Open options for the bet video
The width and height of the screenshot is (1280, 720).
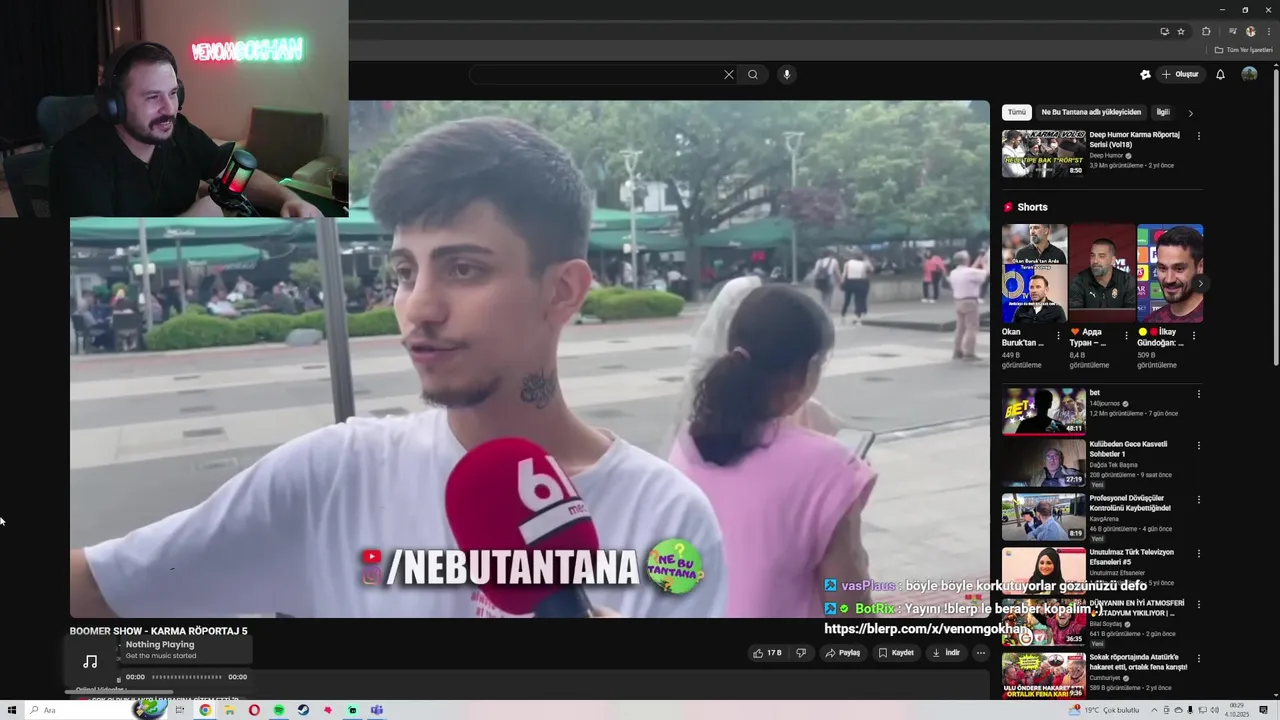click(1199, 394)
